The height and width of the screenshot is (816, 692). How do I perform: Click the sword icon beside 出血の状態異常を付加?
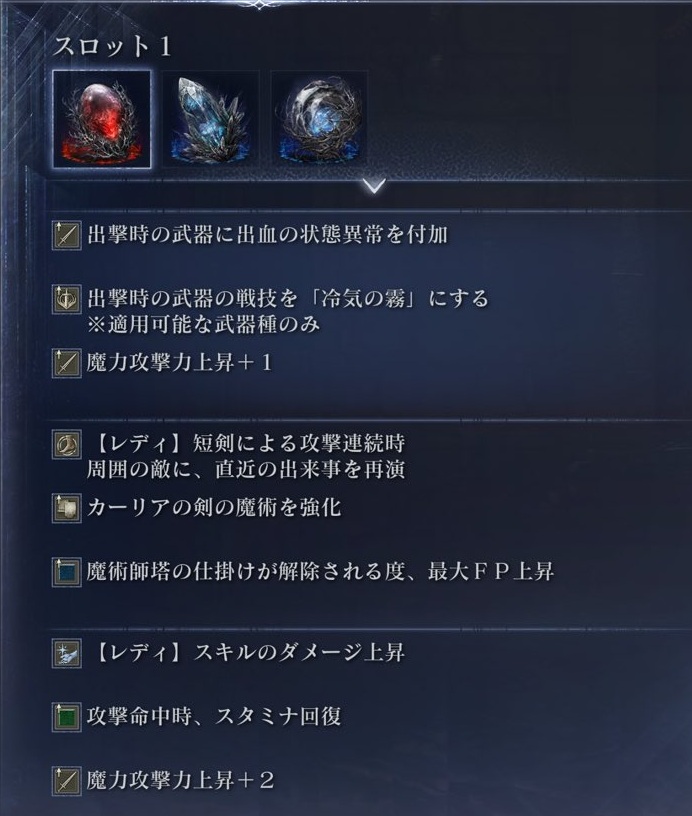[67, 235]
